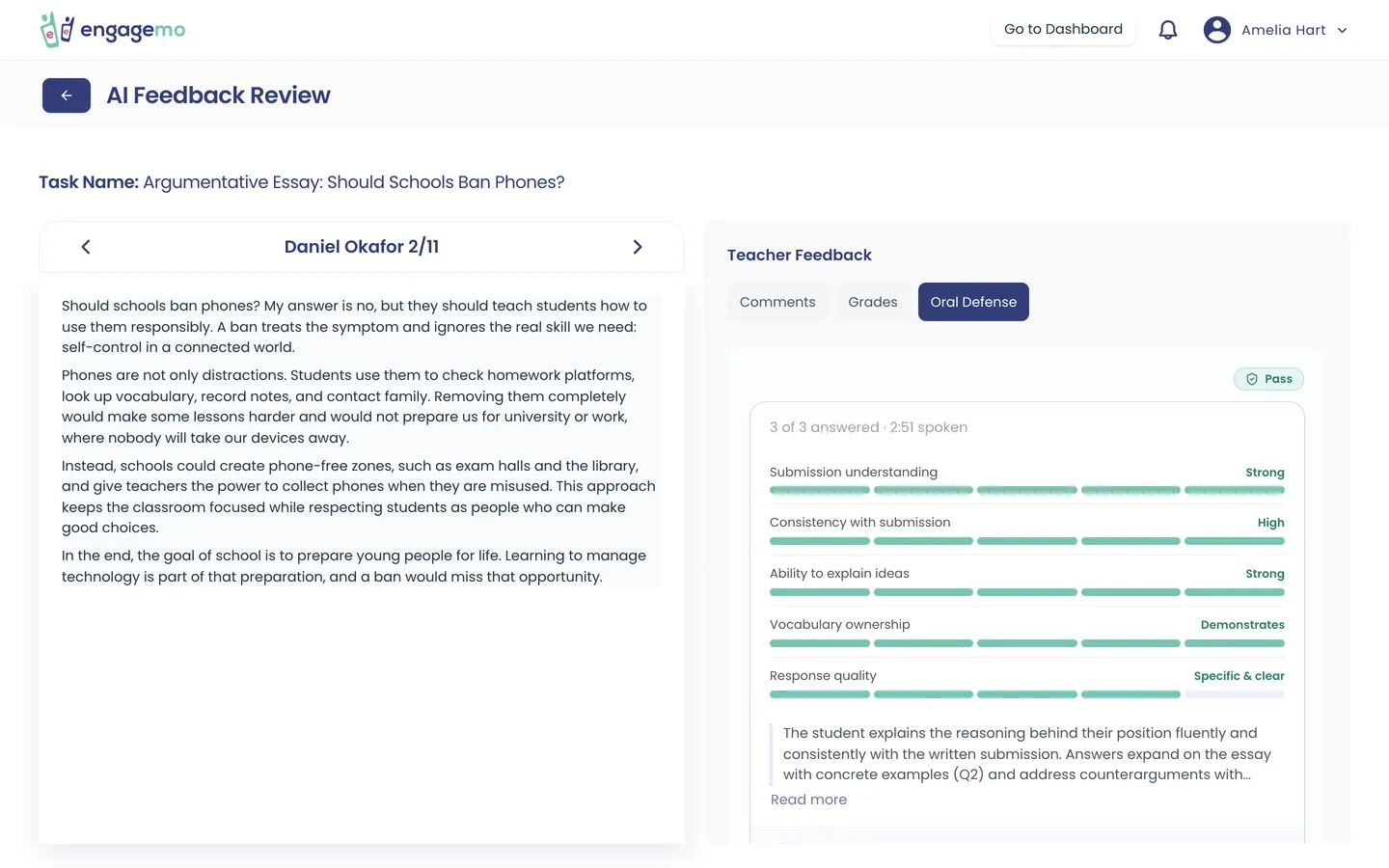Click the 'Demonstrates' vocabulary rating
The width and height of the screenshot is (1389, 868).
(x=1242, y=625)
